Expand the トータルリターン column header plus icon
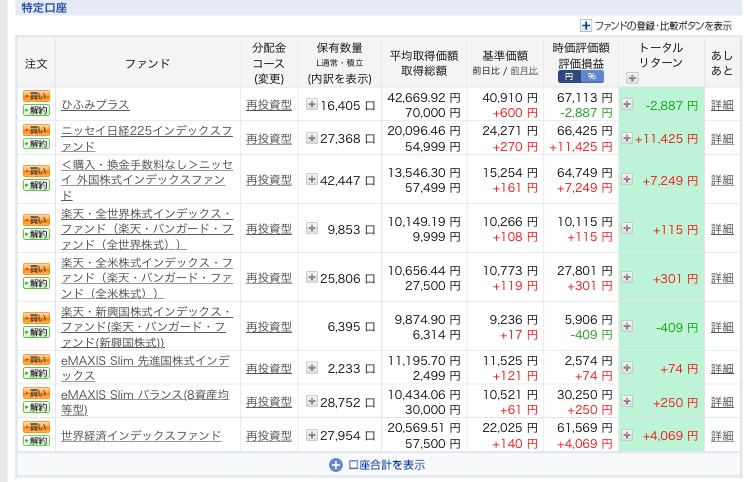 632,78
